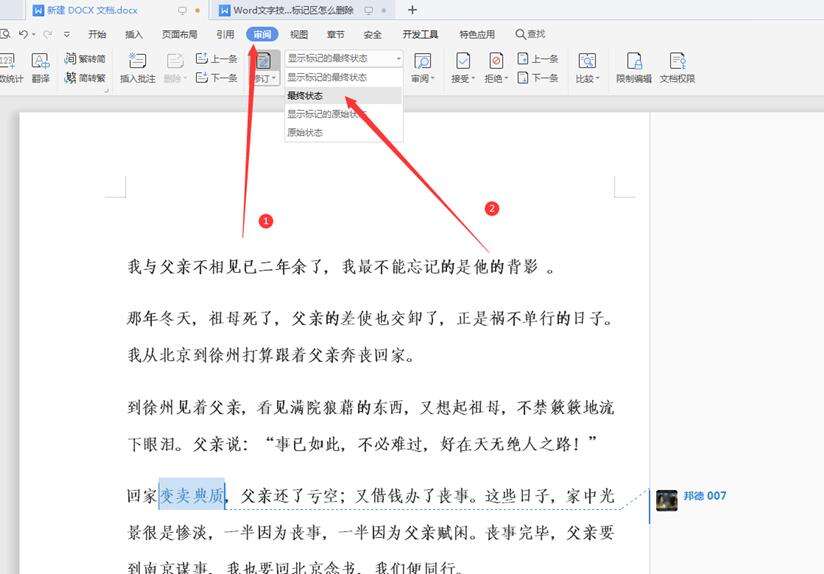The width and height of the screenshot is (824, 574).
Task: Open the 页面布局 ribbon tab
Action: click(180, 34)
